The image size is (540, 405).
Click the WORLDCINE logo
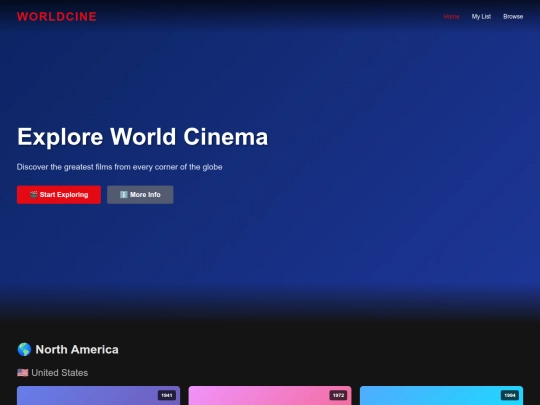(x=57, y=17)
